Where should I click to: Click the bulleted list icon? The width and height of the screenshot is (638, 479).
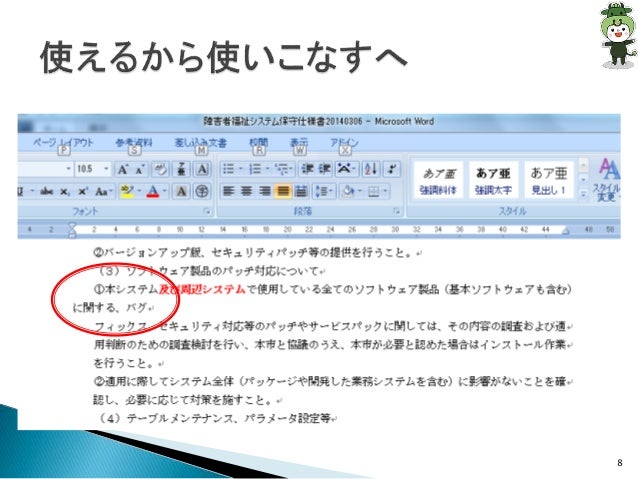point(229,169)
